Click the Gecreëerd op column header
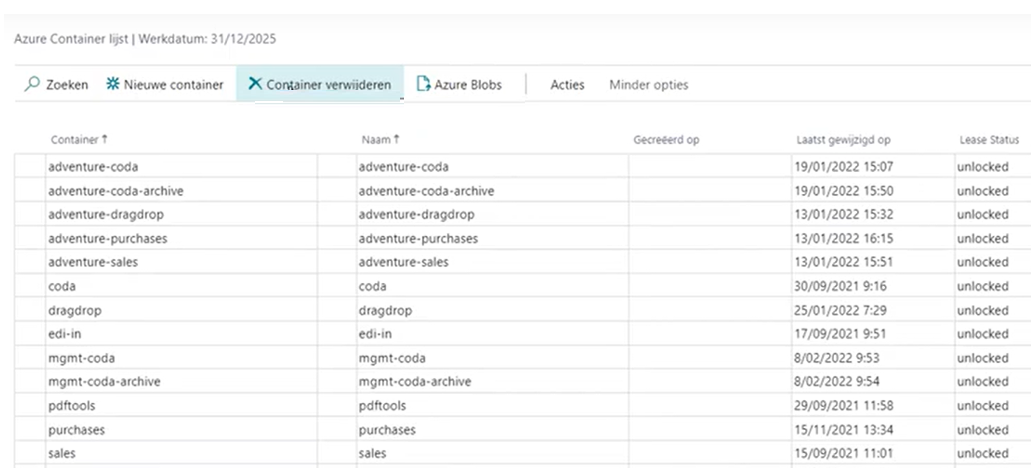 click(666, 140)
